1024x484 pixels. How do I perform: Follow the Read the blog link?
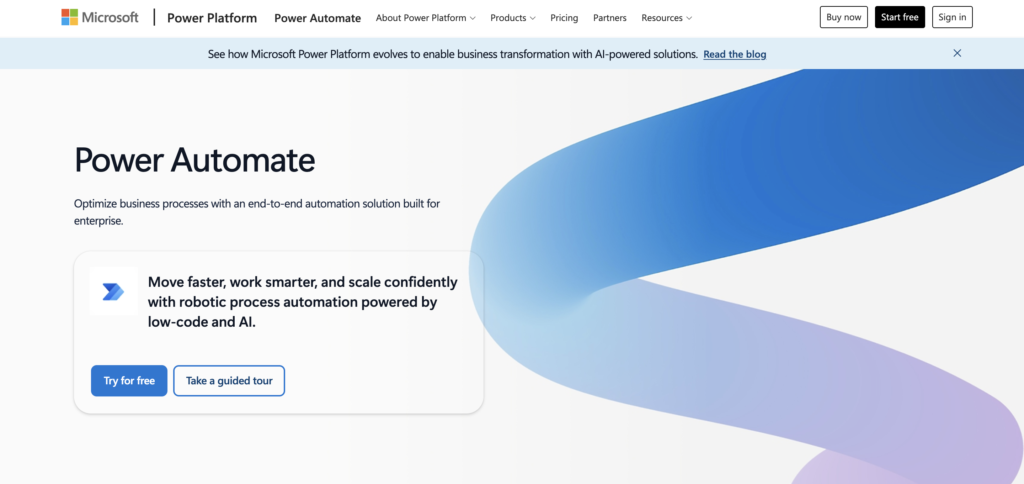pyautogui.click(x=735, y=54)
